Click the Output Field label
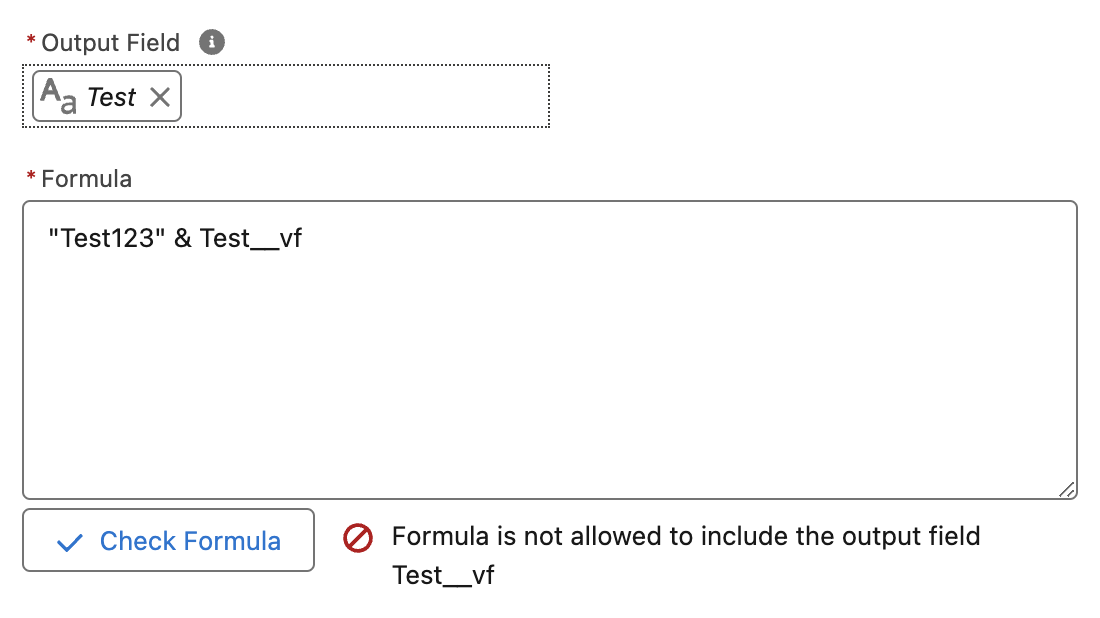 [x=110, y=42]
